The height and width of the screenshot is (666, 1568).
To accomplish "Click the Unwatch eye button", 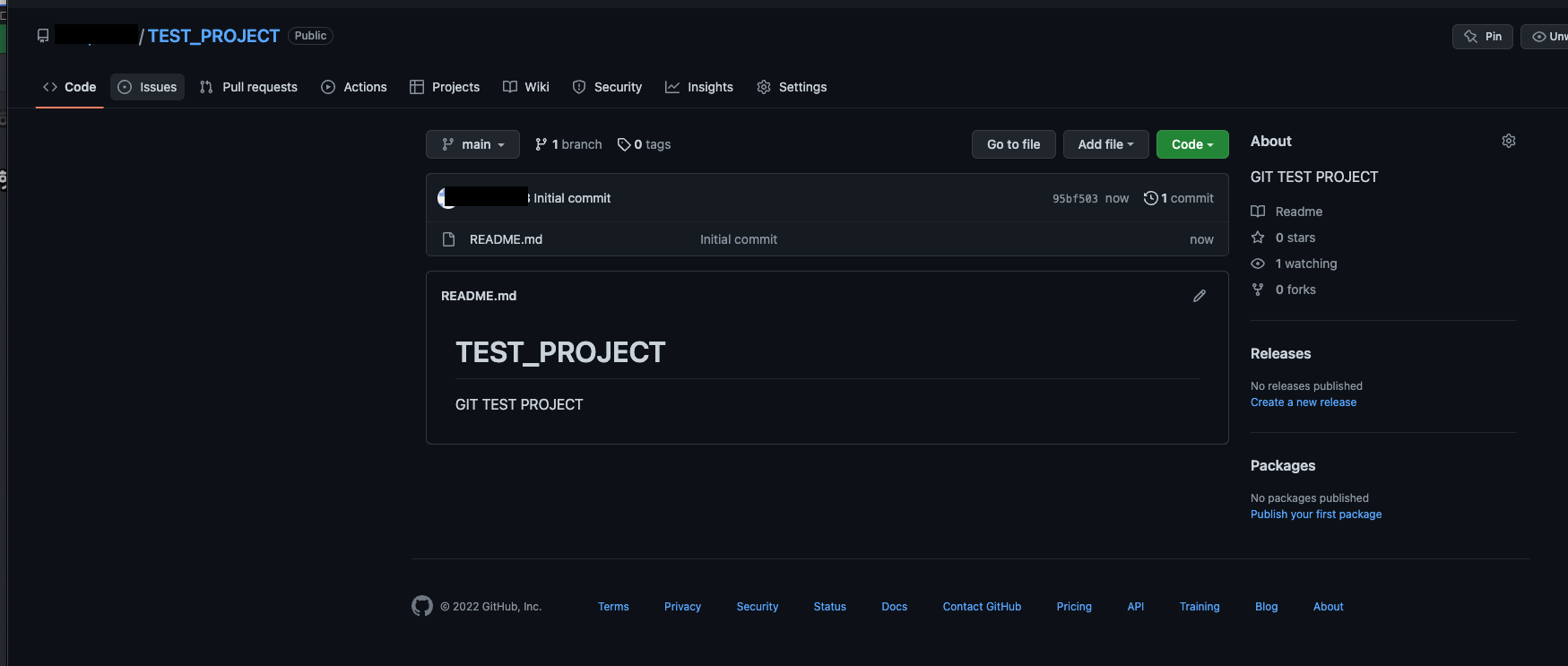I will 1546,37.
